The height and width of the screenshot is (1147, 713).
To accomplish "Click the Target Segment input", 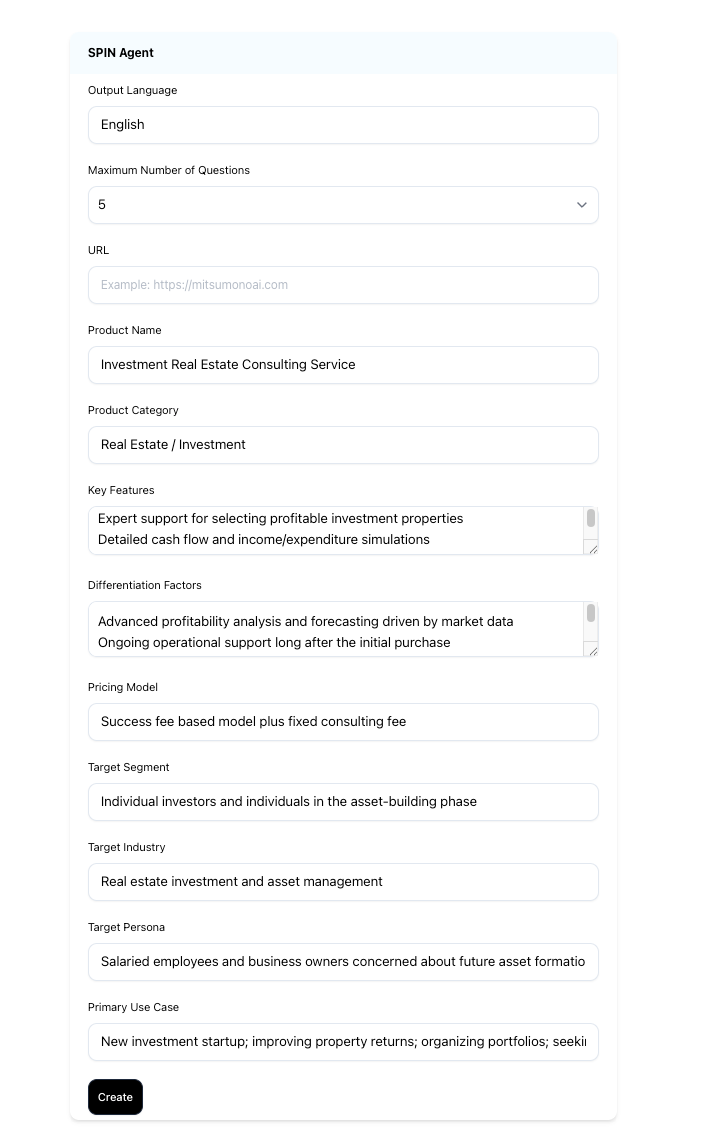I will click(343, 802).
